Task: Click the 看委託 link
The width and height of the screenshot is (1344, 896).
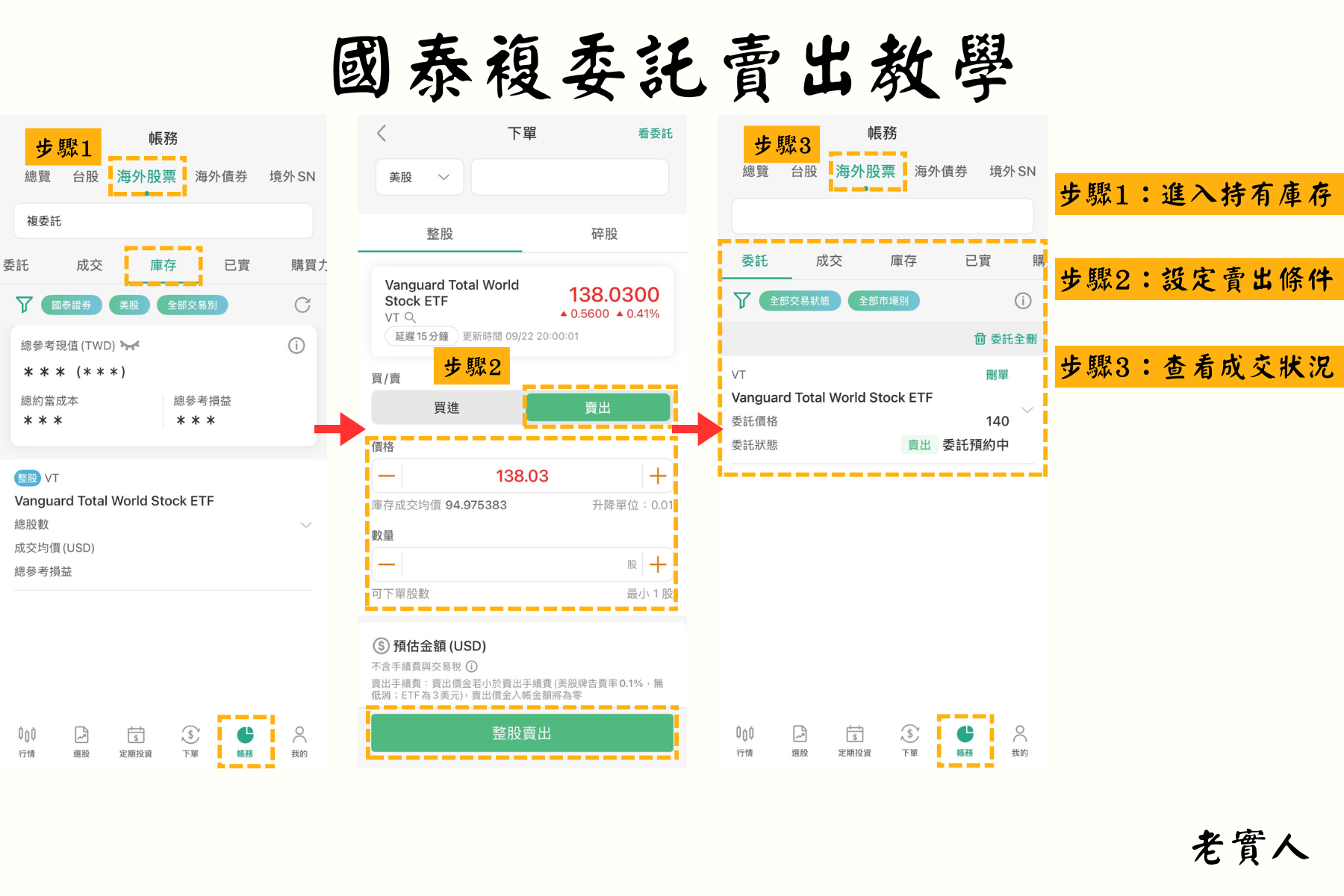Action: coord(655,134)
